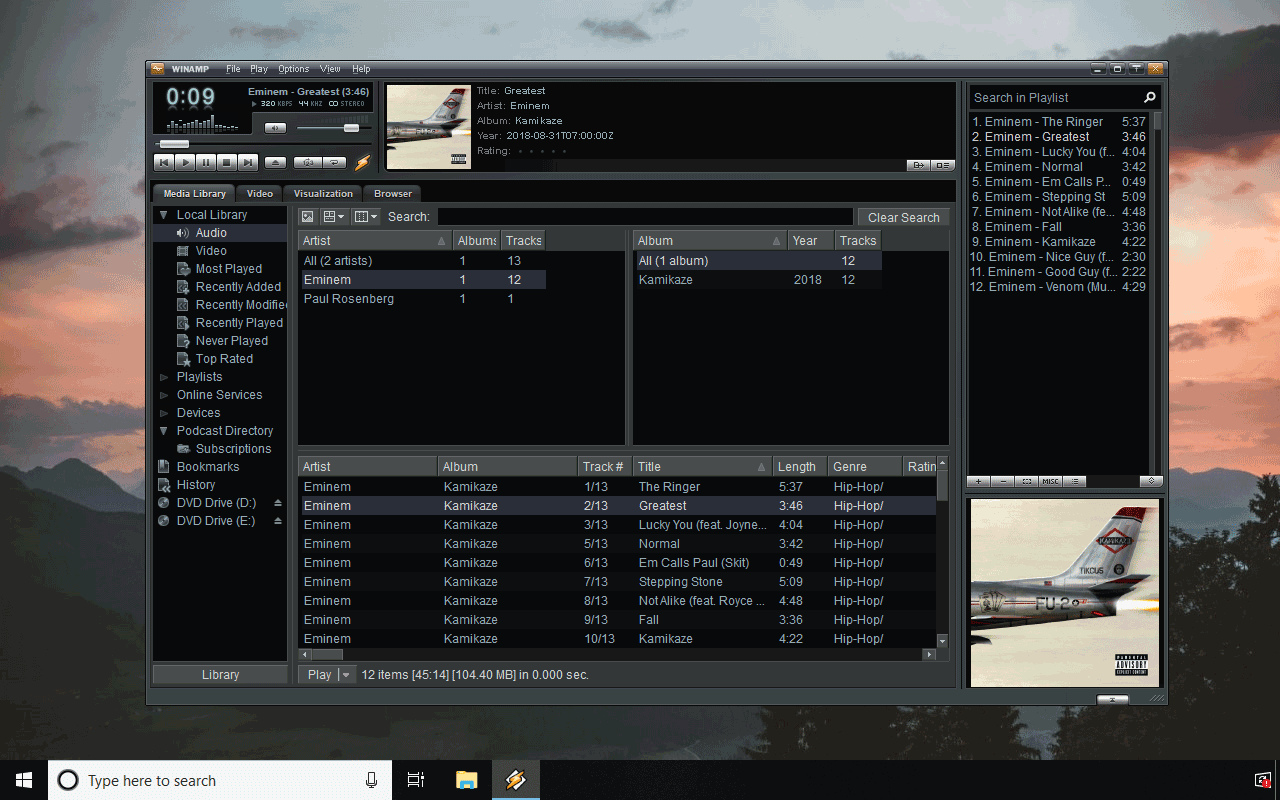This screenshot has height=800, width=1280.
Task: Open the playlist MISC options
Action: (x=1050, y=481)
